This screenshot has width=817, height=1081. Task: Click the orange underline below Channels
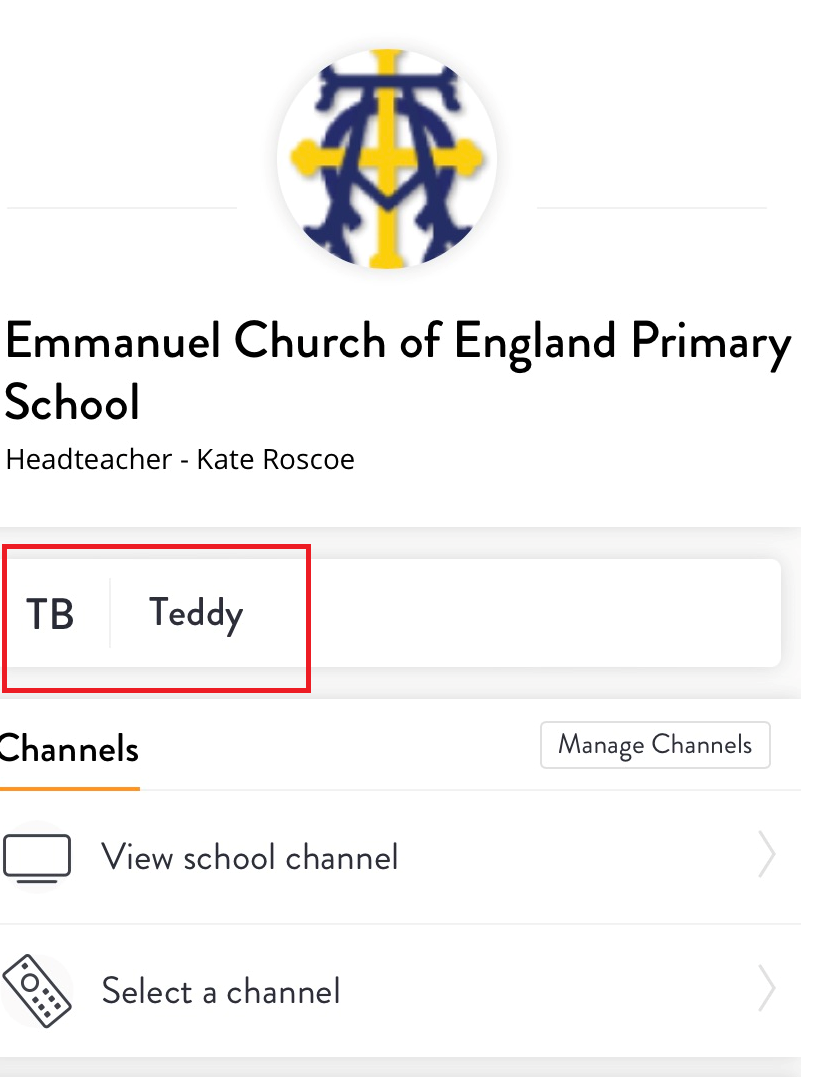coord(70,788)
